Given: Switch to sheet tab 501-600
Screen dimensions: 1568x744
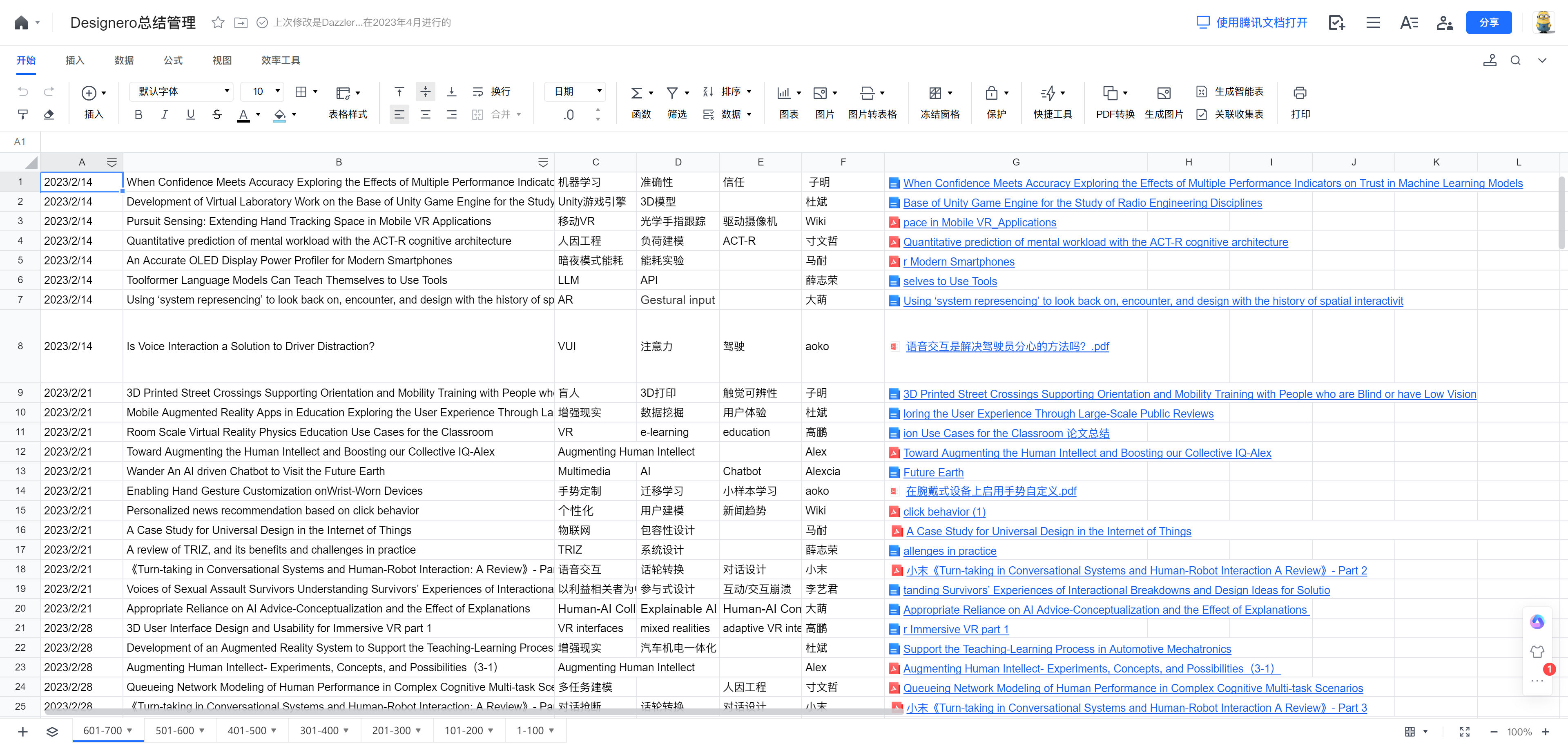Looking at the screenshot, I should (x=175, y=731).
